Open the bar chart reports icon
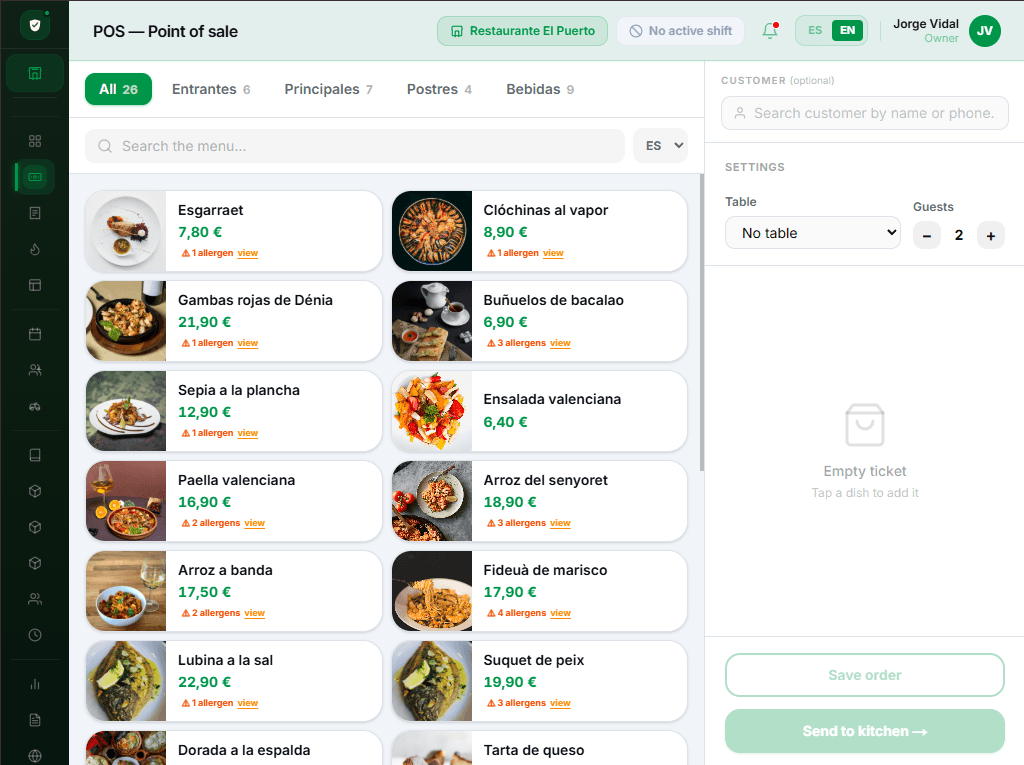This screenshot has width=1024, height=765. (35, 684)
